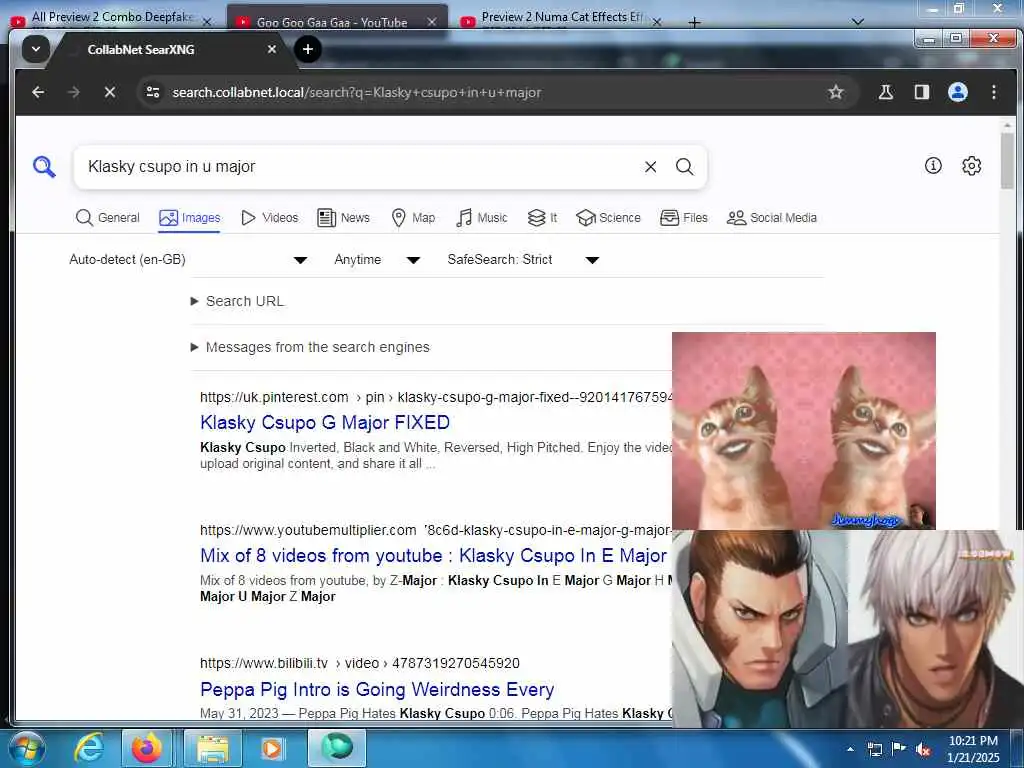This screenshot has width=1024, height=768.
Task: Launch Internet Explorer from the taskbar
Action: [88, 748]
